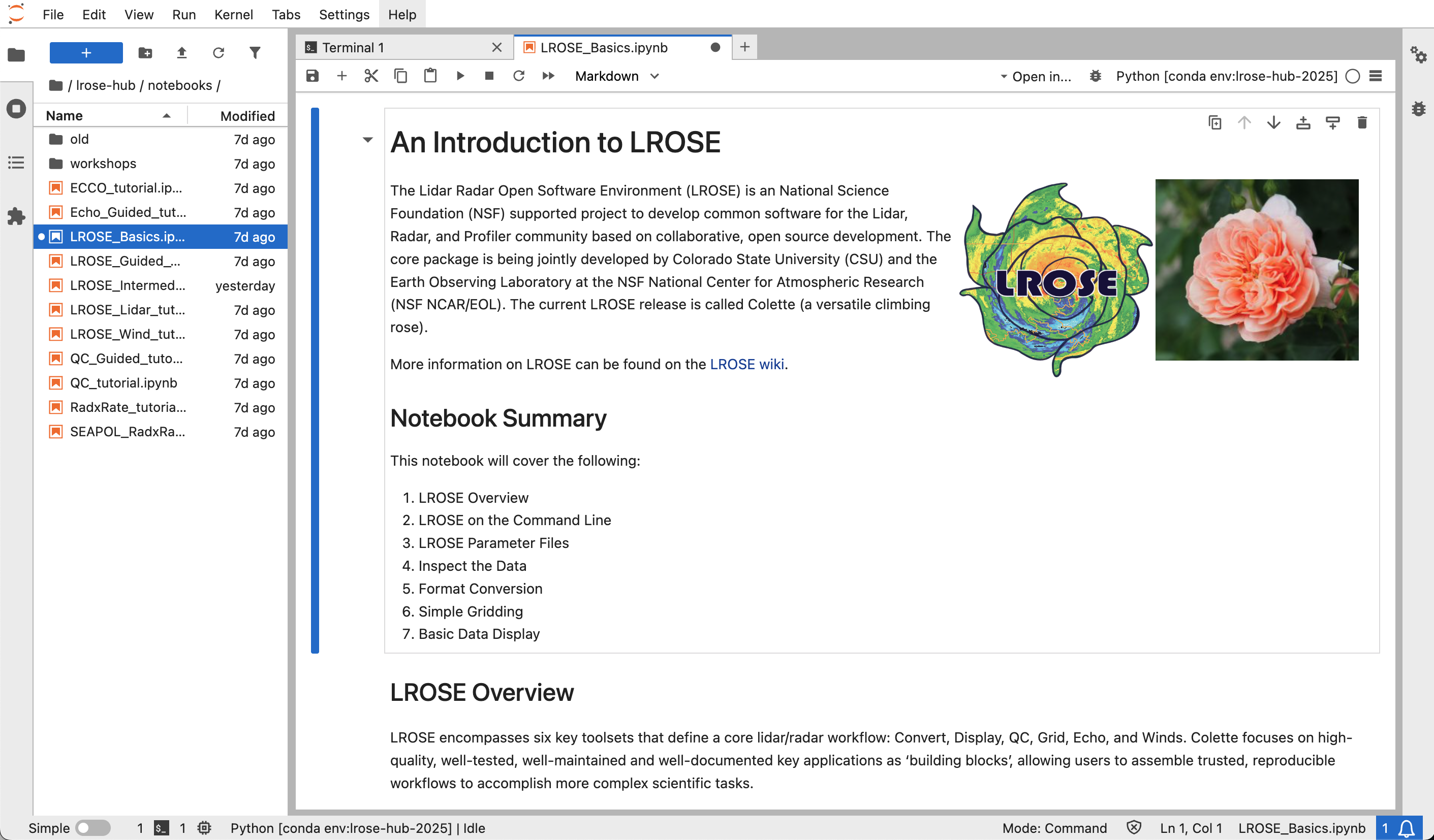Image resolution: width=1434 pixels, height=840 pixels.
Task: Click the rose photograph image
Action: pyautogui.click(x=1257, y=270)
